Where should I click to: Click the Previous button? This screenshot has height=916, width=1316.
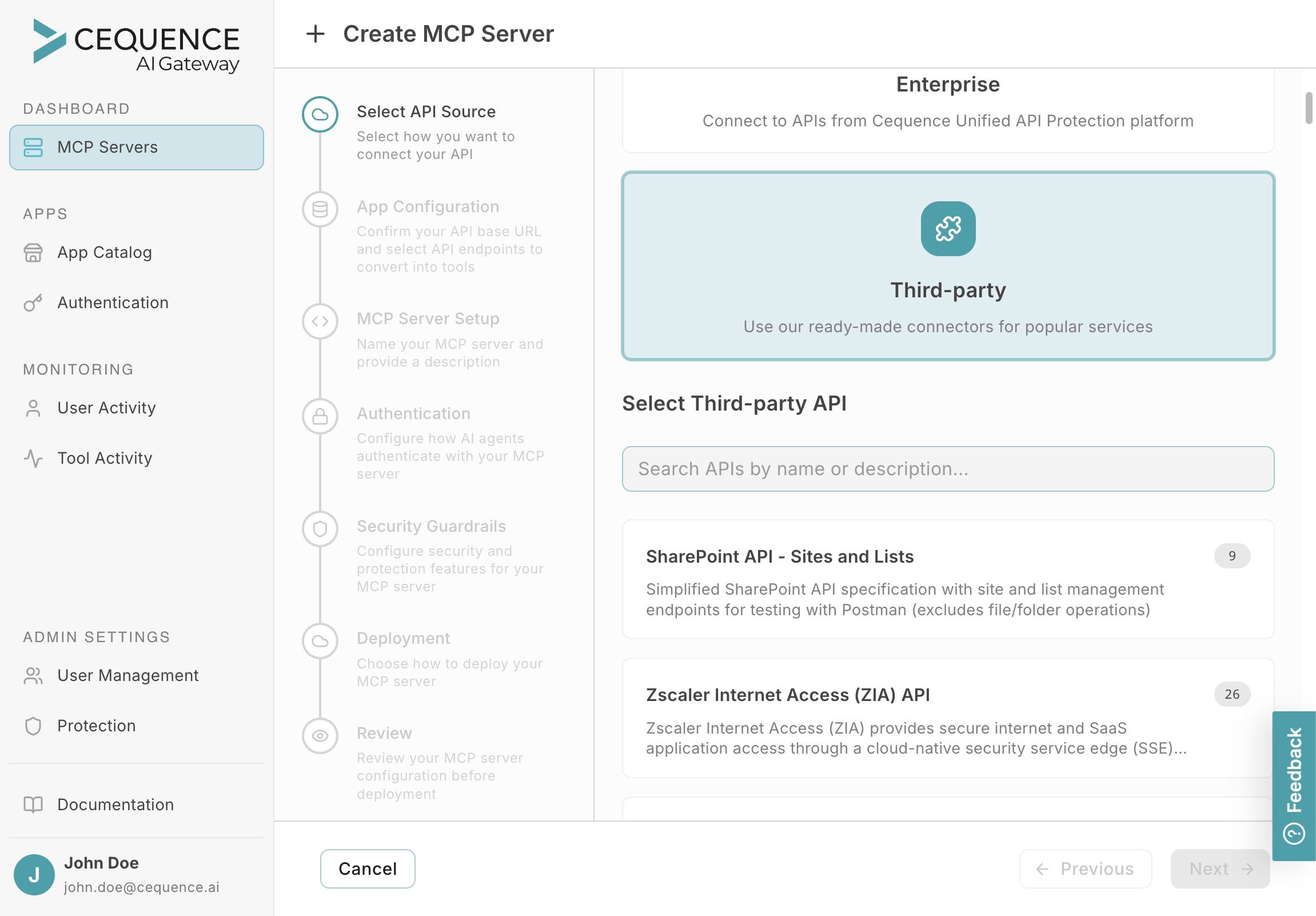[x=1085, y=869]
